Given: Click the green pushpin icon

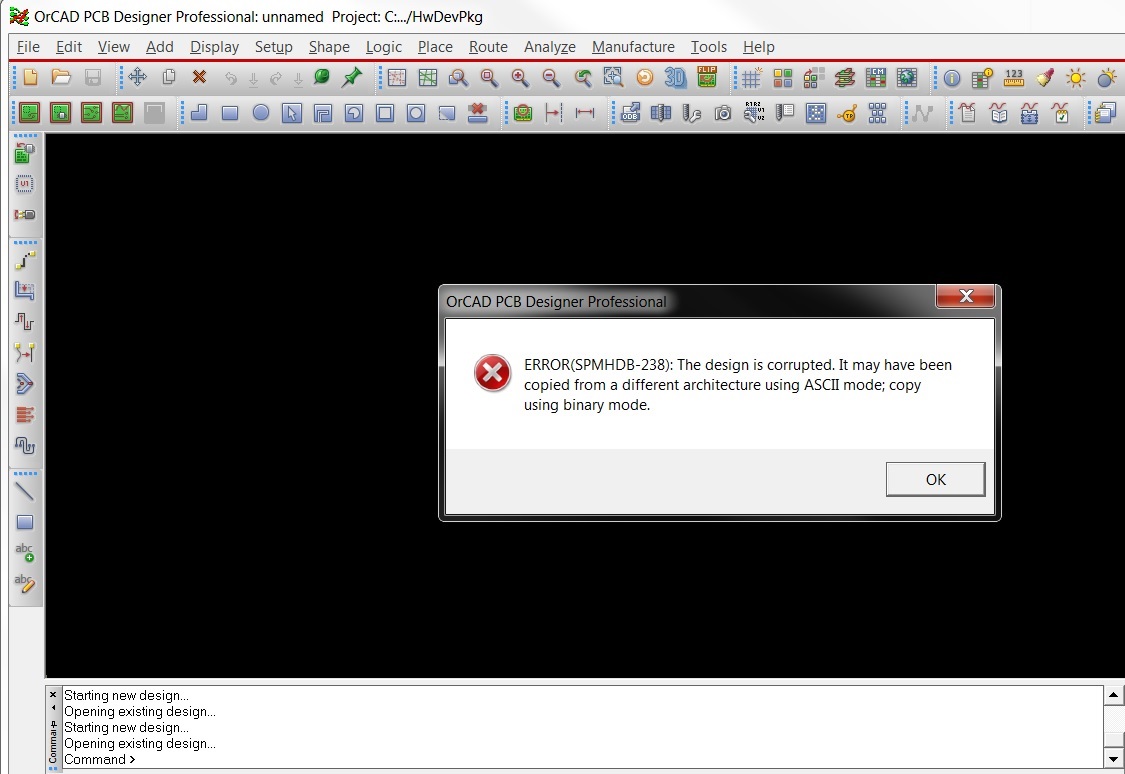Looking at the screenshot, I should pos(352,77).
